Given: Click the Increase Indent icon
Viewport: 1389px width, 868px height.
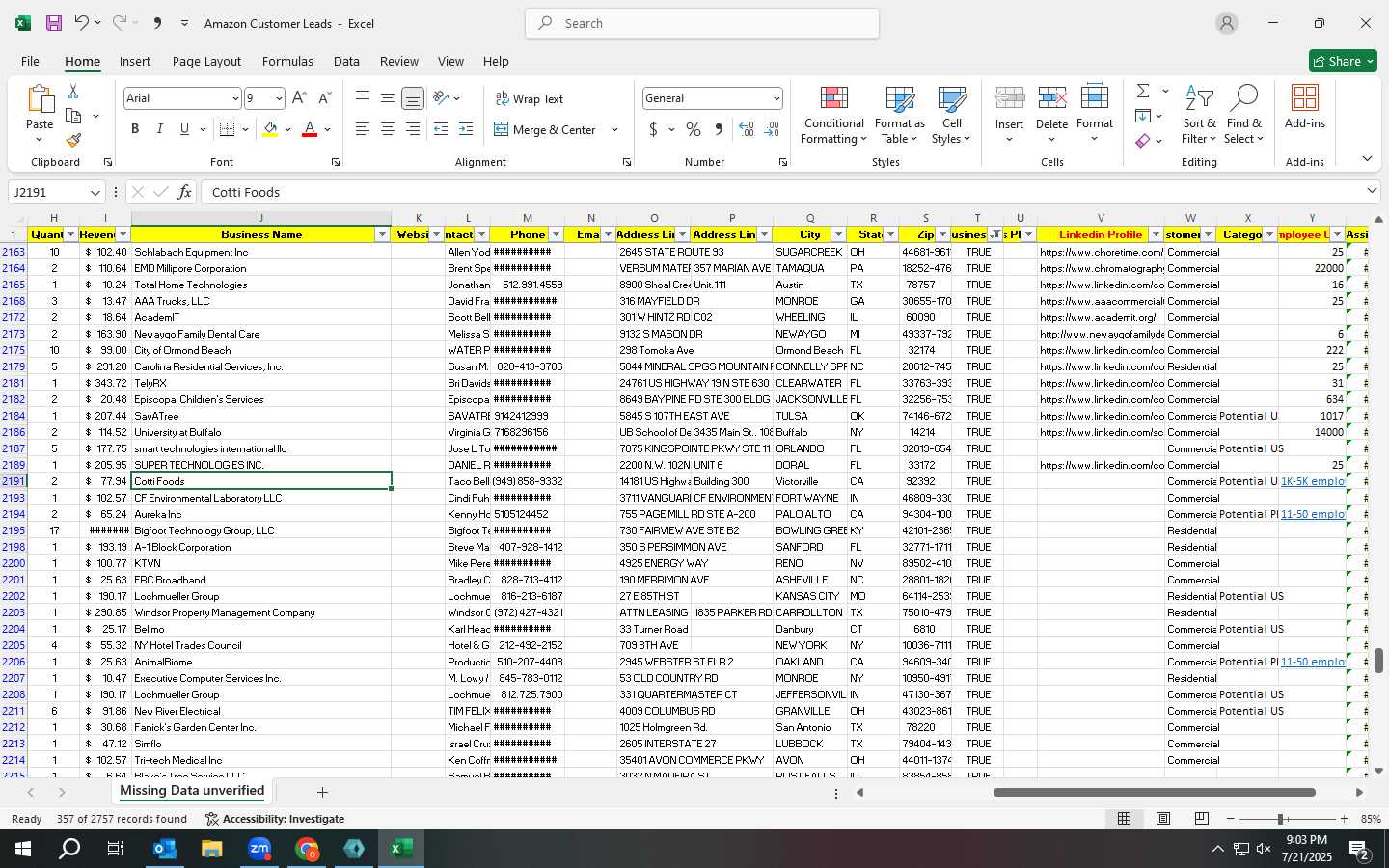Looking at the screenshot, I should [x=465, y=129].
